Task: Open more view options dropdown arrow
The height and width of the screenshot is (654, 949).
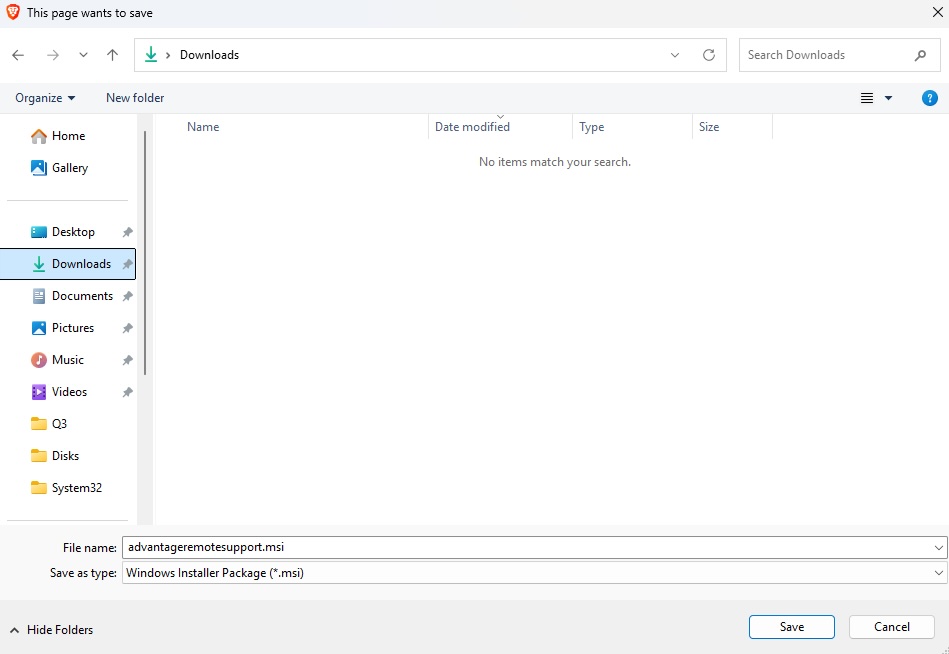Action: (x=888, y=98)
